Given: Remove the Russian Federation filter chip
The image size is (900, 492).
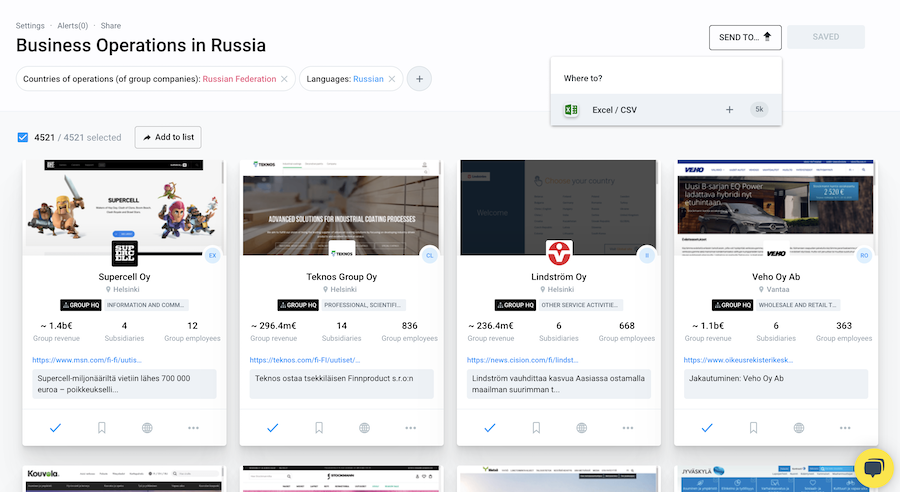Looking at the screenshot, I should point(284,79).
